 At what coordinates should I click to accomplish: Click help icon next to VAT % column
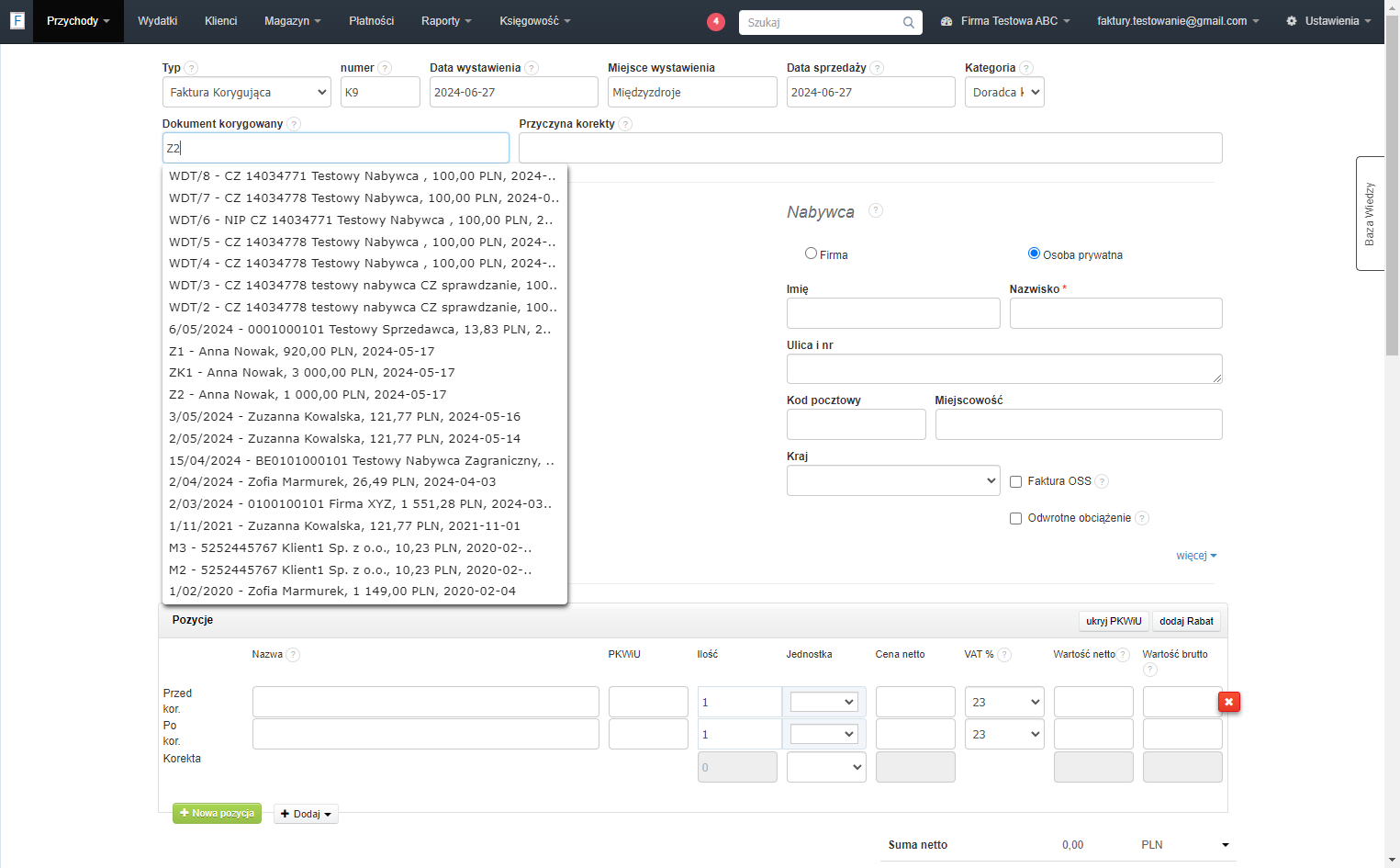pyautogui.click(x=1004, y=655)
